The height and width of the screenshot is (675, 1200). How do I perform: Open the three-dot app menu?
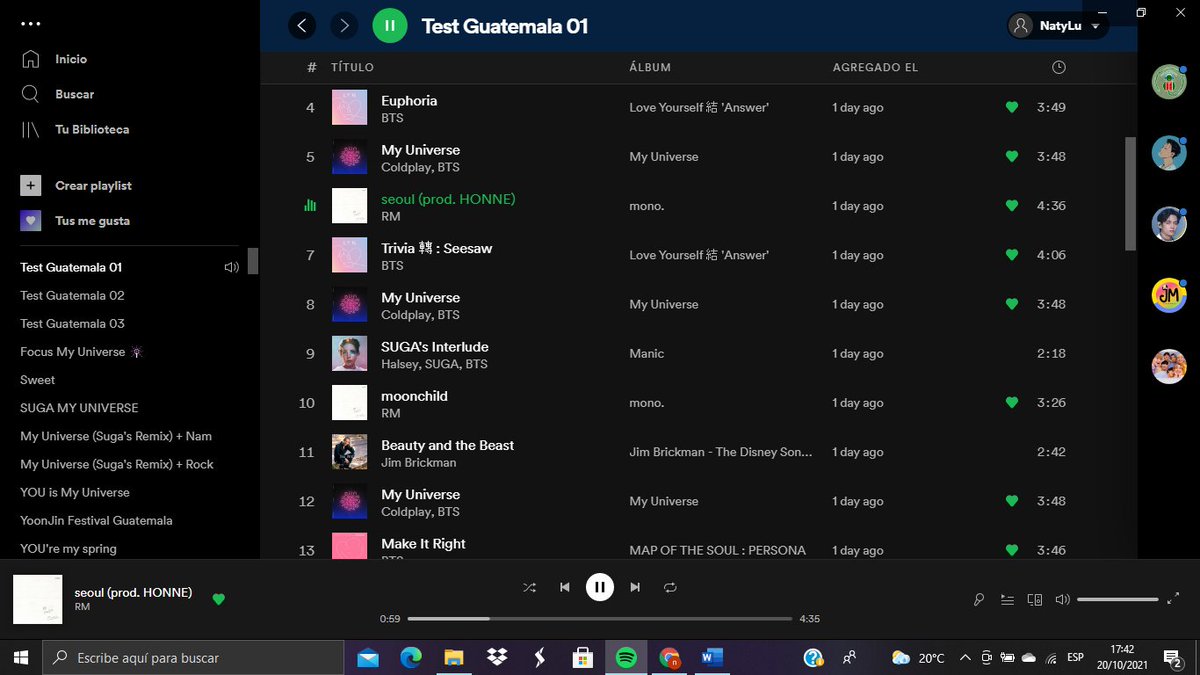[x=31, y=22]
